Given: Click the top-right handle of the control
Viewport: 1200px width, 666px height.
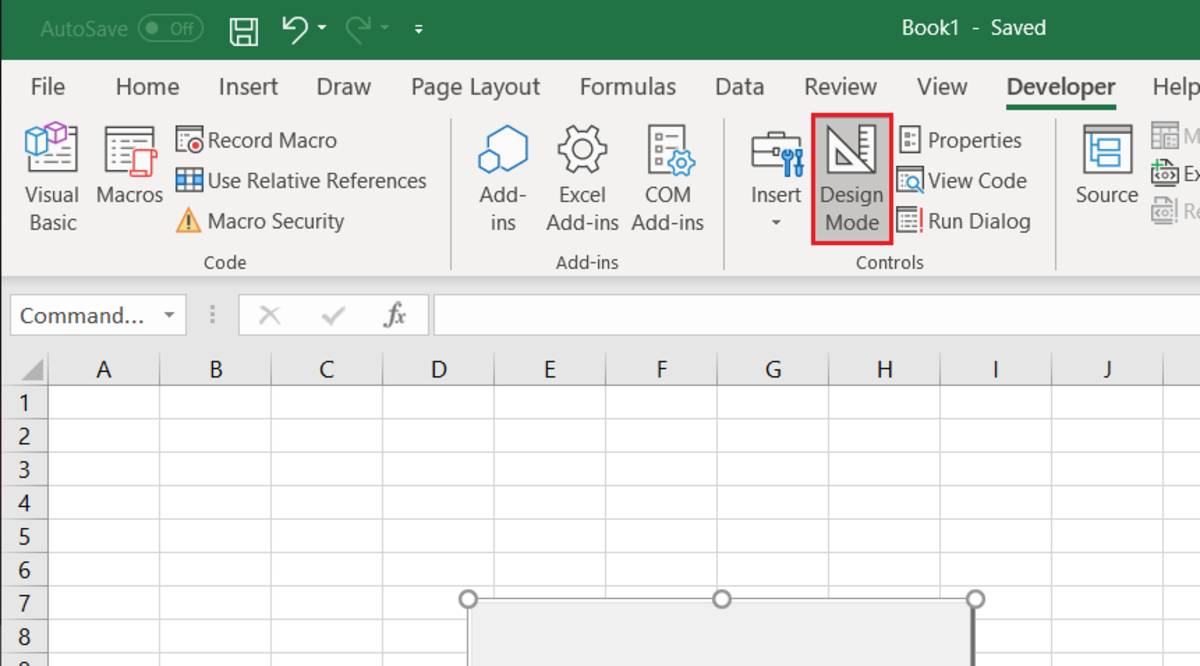Looking at the screenshot, I should click(976, 599).
